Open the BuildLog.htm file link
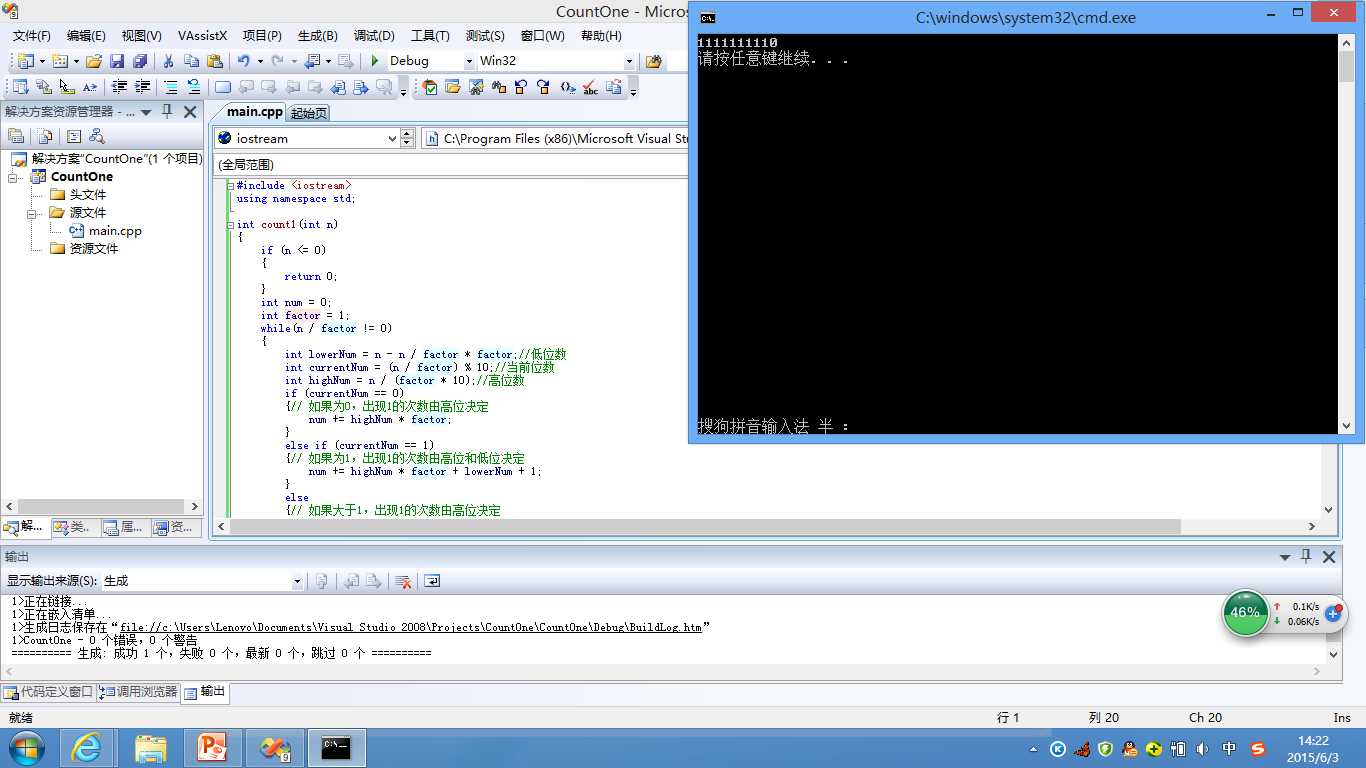 pos(411,627)
